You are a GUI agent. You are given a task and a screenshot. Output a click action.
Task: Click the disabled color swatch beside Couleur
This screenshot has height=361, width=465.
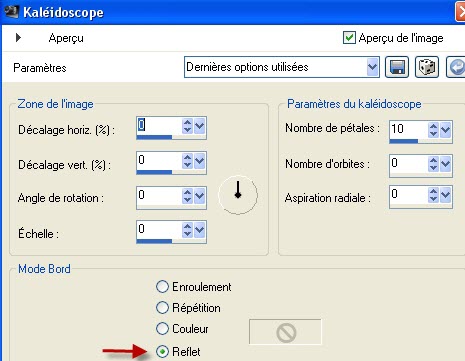tap(285, 332)
